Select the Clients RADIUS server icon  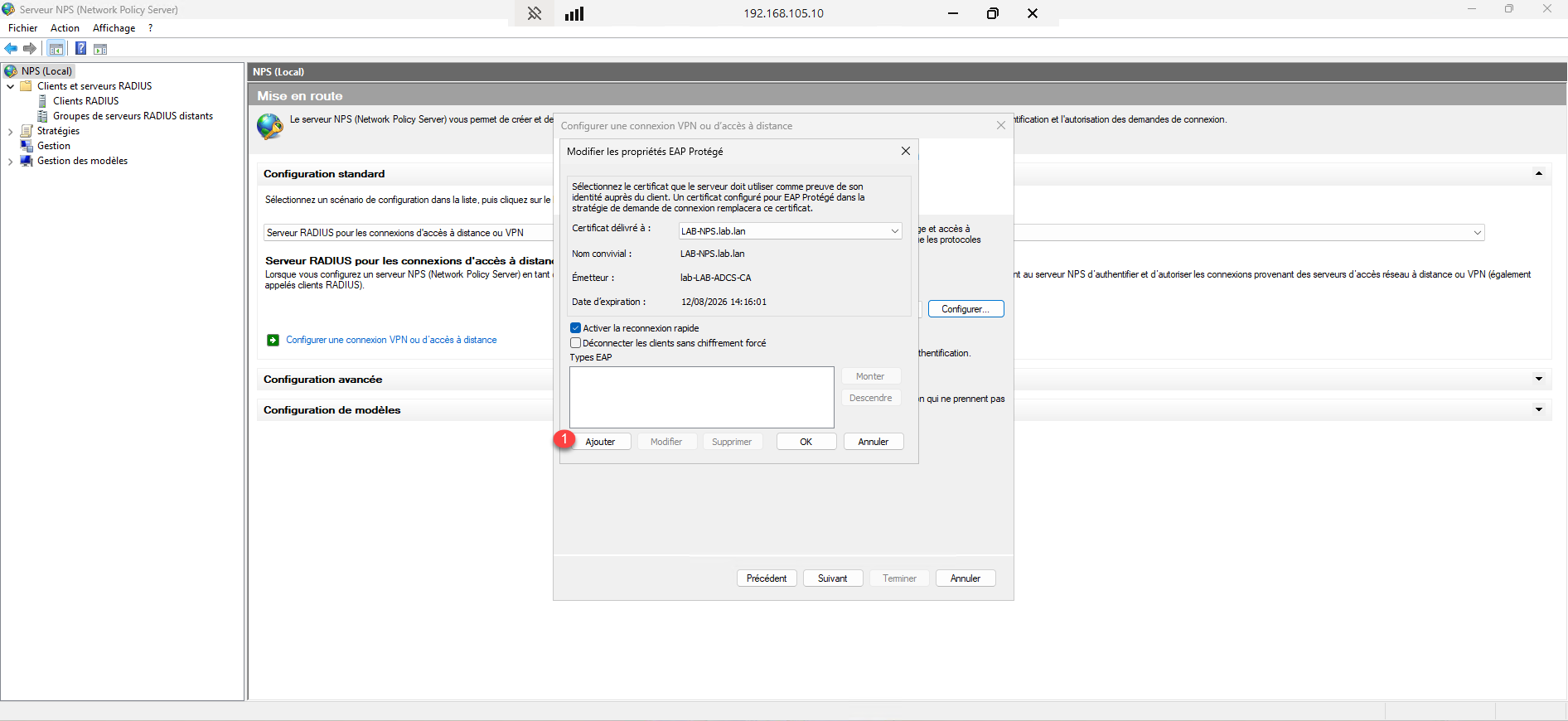[x=43, y=101]
